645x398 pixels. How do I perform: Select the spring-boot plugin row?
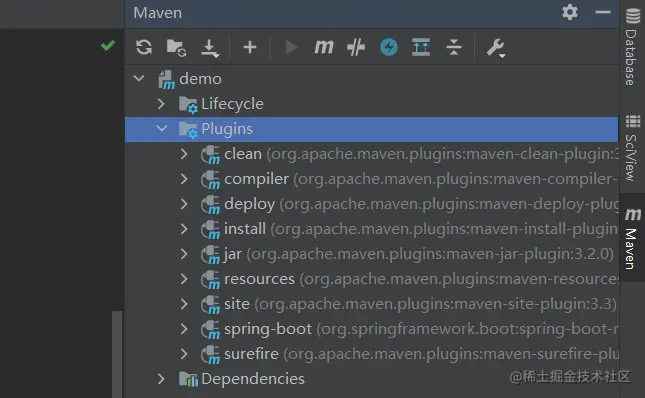[371, 329]
